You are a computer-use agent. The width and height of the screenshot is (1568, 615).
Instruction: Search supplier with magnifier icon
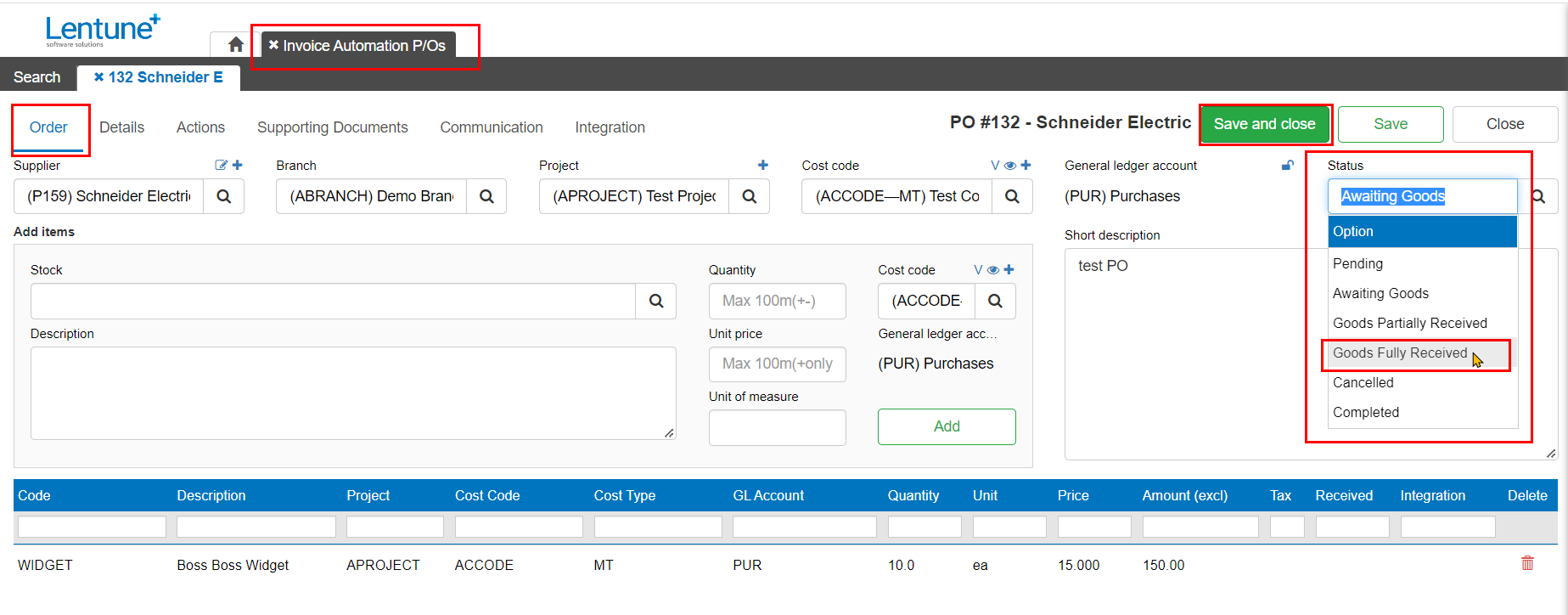224,196
